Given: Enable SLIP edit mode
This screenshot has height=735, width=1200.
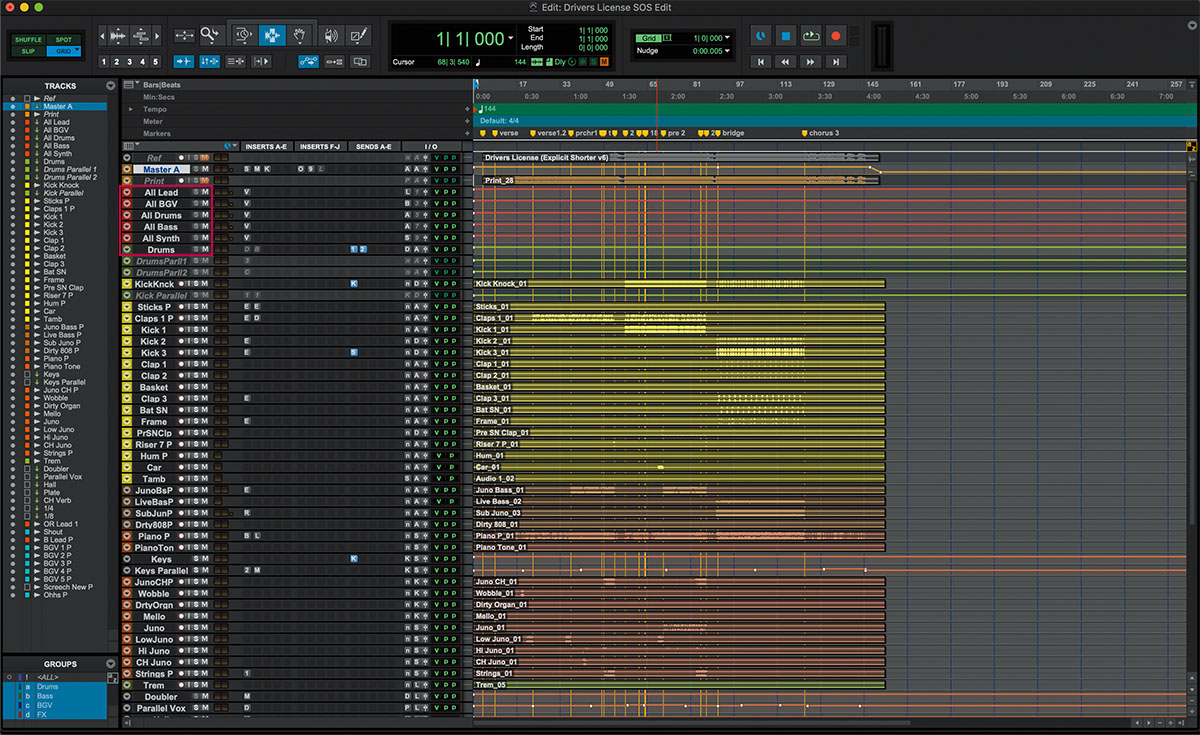Looking at the screenshot, I should point(28,51).
